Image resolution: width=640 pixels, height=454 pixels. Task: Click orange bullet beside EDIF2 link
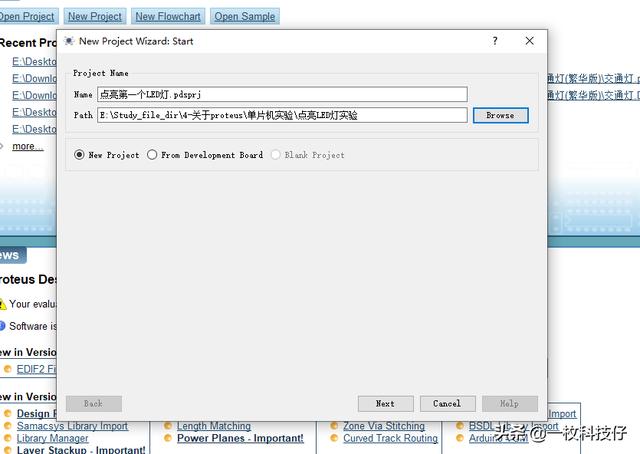[x=7, y=369]
